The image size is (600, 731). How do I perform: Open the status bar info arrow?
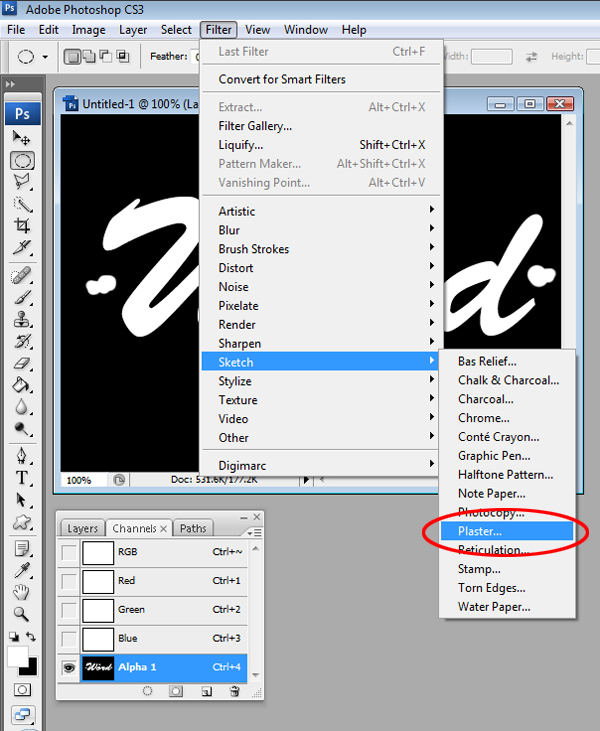(306, 480)
